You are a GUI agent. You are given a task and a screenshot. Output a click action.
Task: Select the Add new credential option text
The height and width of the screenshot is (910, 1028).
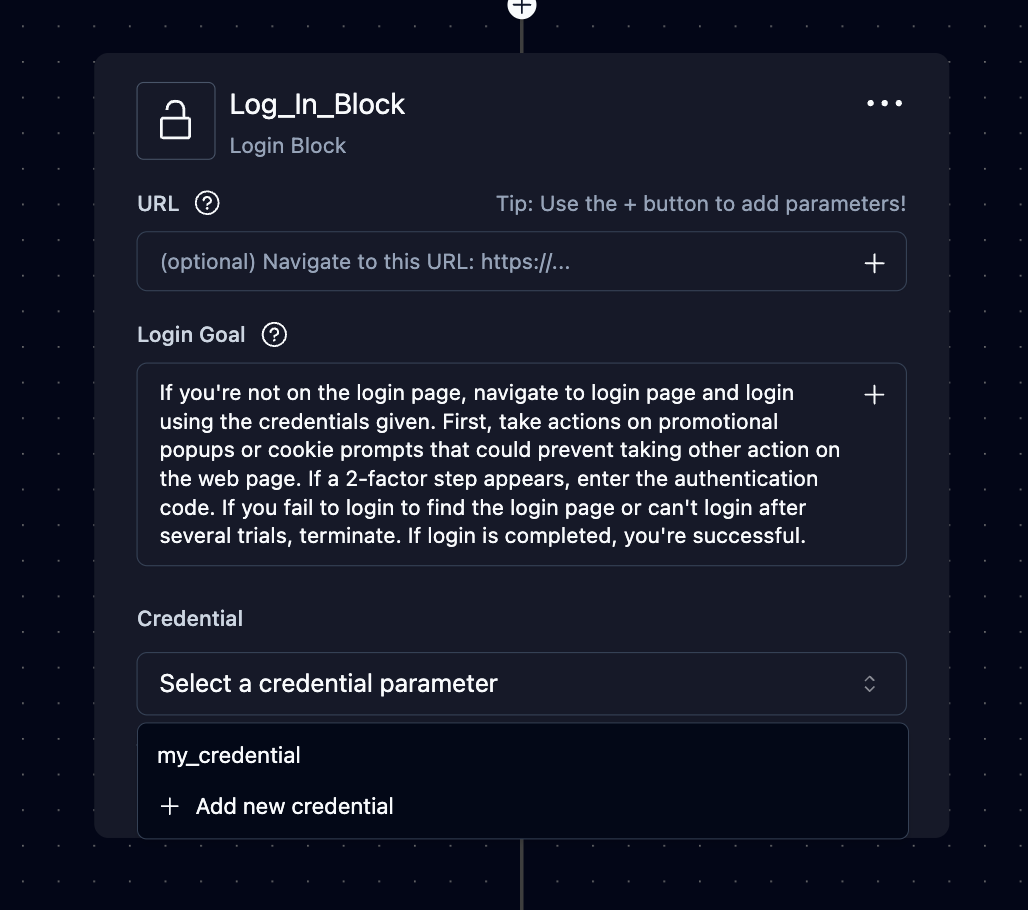coord(295,806)
